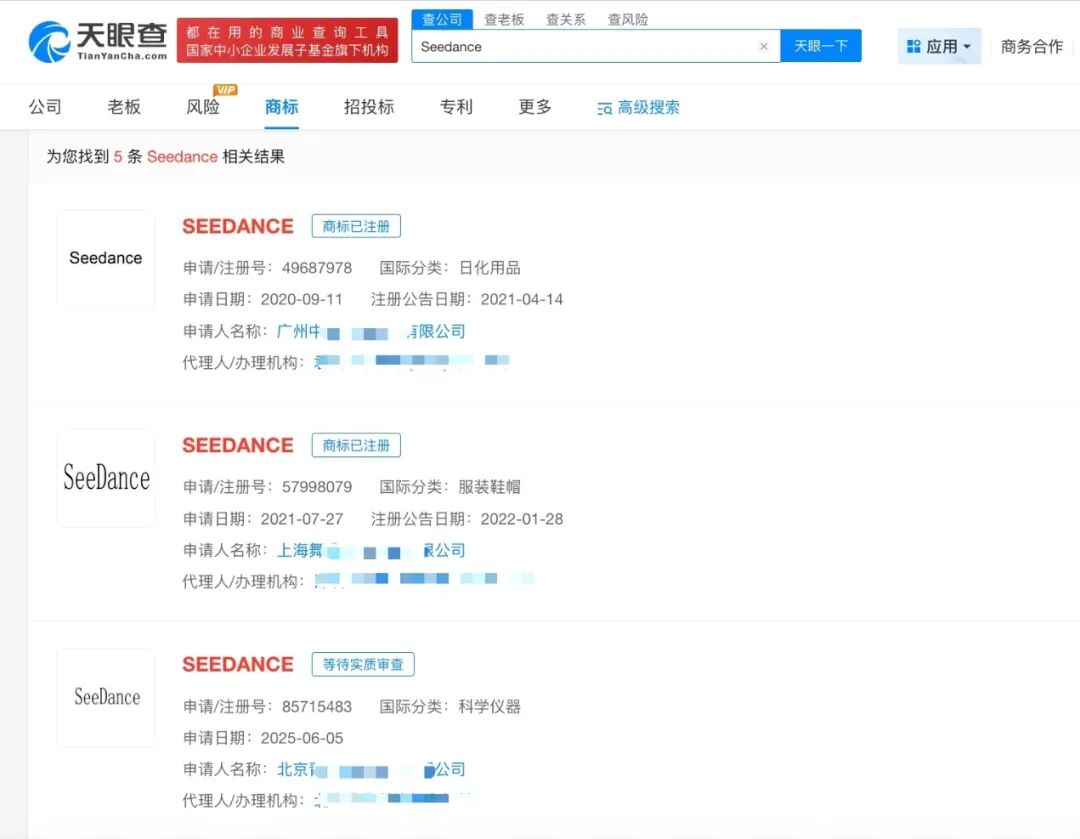Open SEEDANCE trademark numbered 85715483
This screenshot has height=839, width=1080.
click(238, 664)
